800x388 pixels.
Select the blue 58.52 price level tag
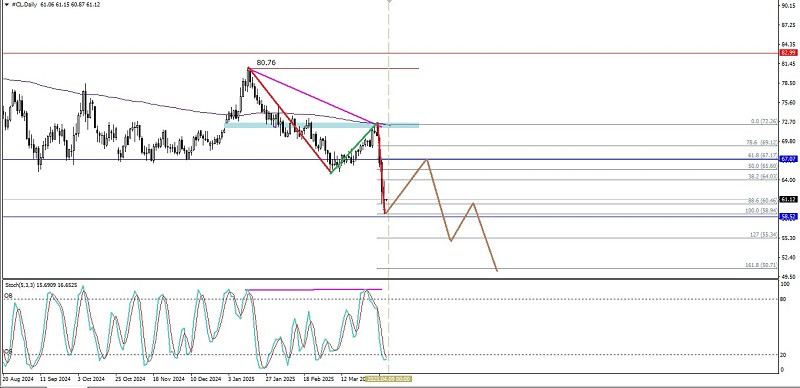pos(789,216)
